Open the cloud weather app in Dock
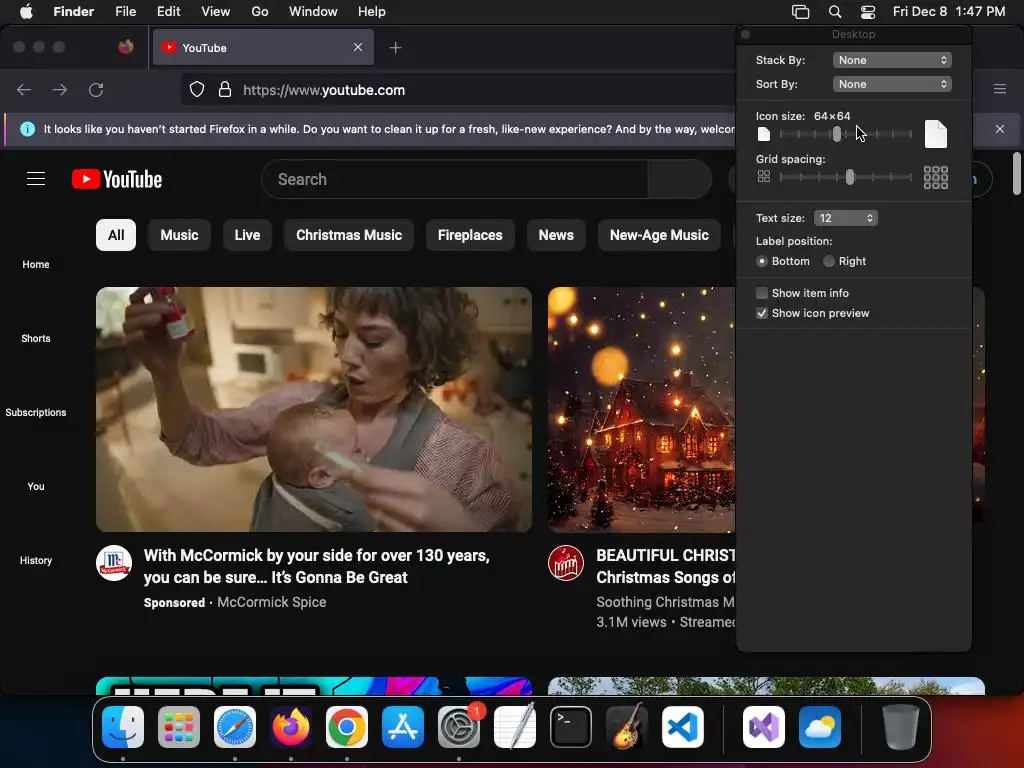The height and width of the screenshot is (768, 1024). 820,727
